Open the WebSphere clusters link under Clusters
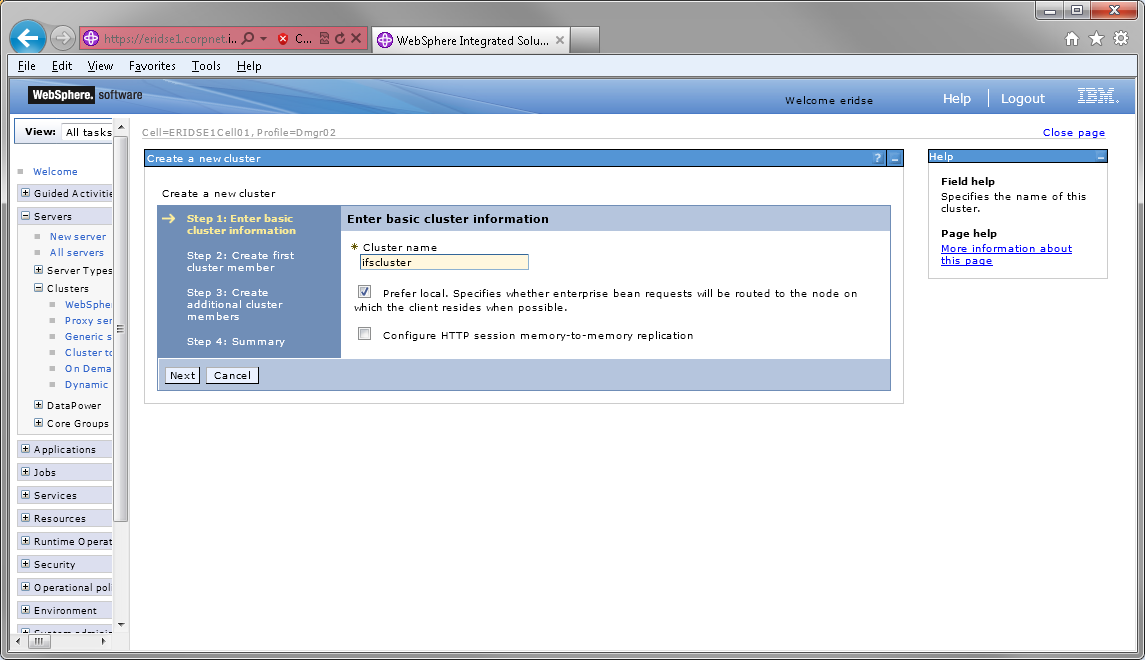 point(88,304)
